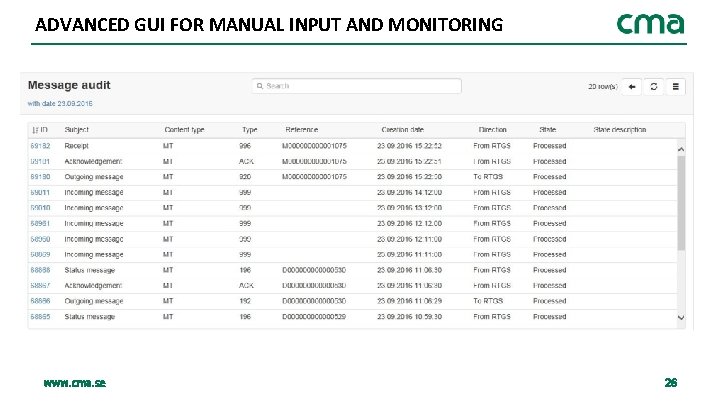Select type 192 in row 68886
This screenshot has width=720, height=405.
pos(245,301)
